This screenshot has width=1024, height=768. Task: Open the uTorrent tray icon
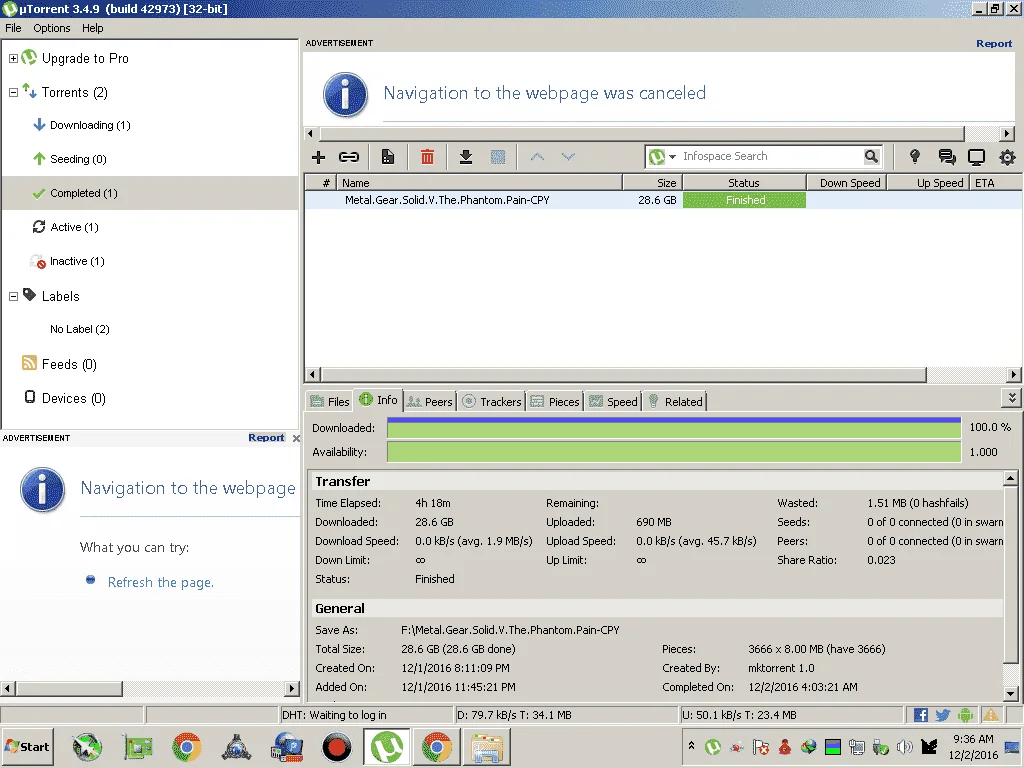713,746
